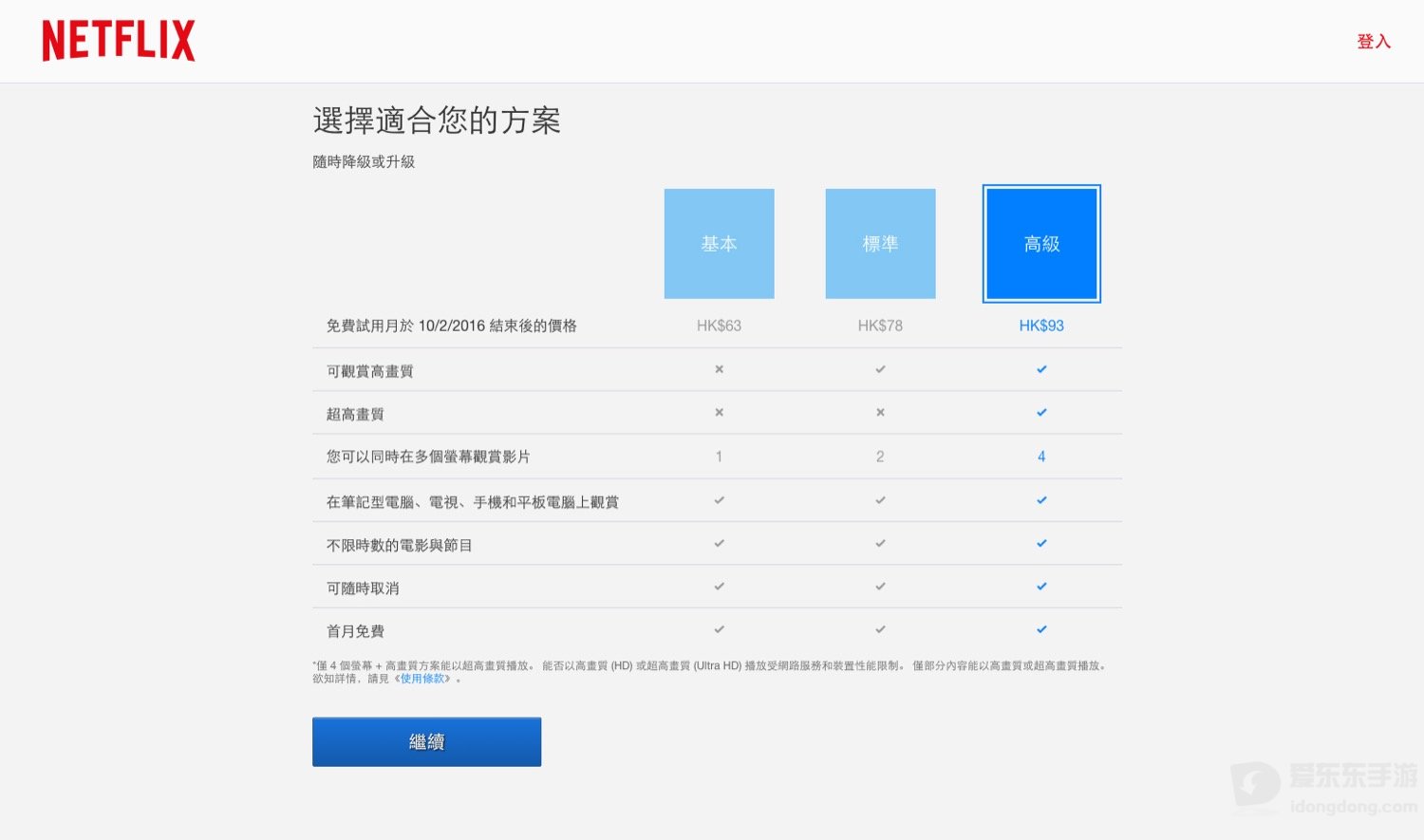This screenshot has width=1424, height=840.
Task: Click the 免費試用月於 10/2/2016 price label
Action: pyautogui.click(x=452, y=326)
